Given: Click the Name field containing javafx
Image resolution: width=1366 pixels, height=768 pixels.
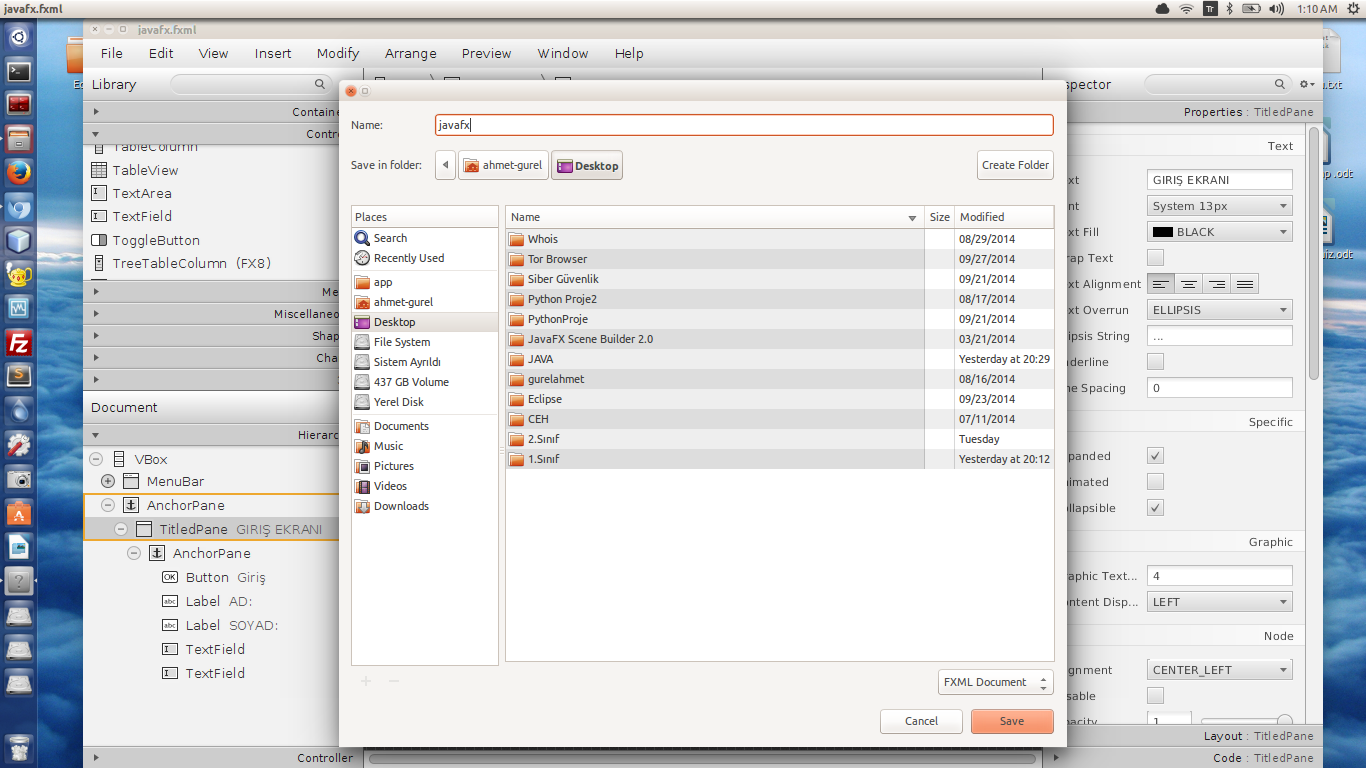Looking at the screenshot, I should [x=744, y=125].
